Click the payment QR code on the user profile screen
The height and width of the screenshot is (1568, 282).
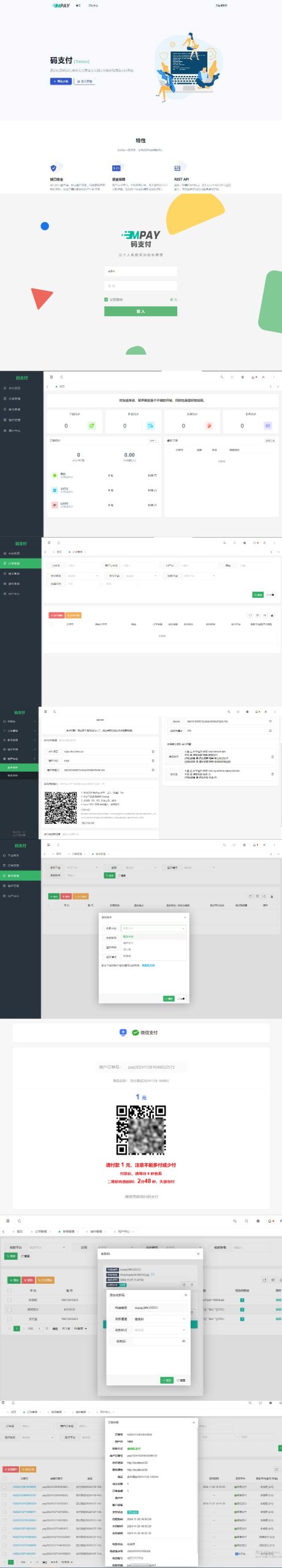[61, 807]
